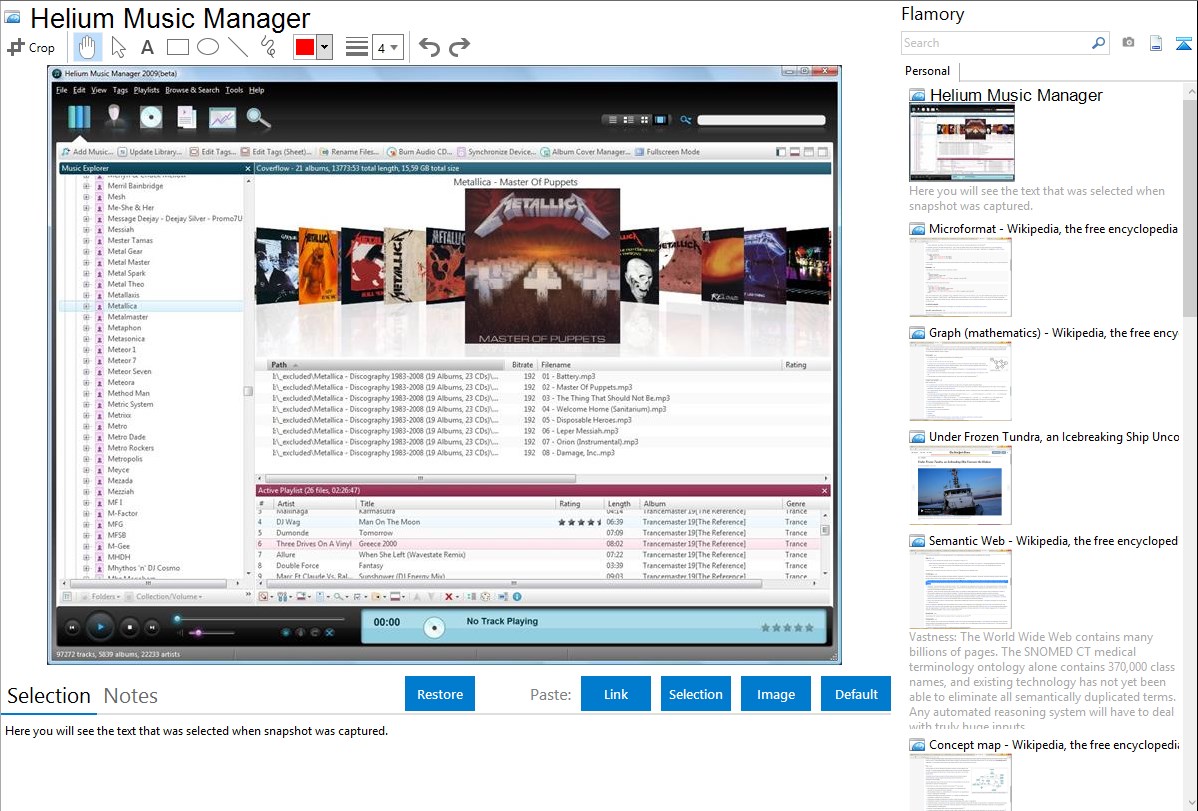This screenshot has height=811, width=1198.
Task: Open the Under Frozen Tundra snapshot thumbnail
Action: (x=960, y=485)
